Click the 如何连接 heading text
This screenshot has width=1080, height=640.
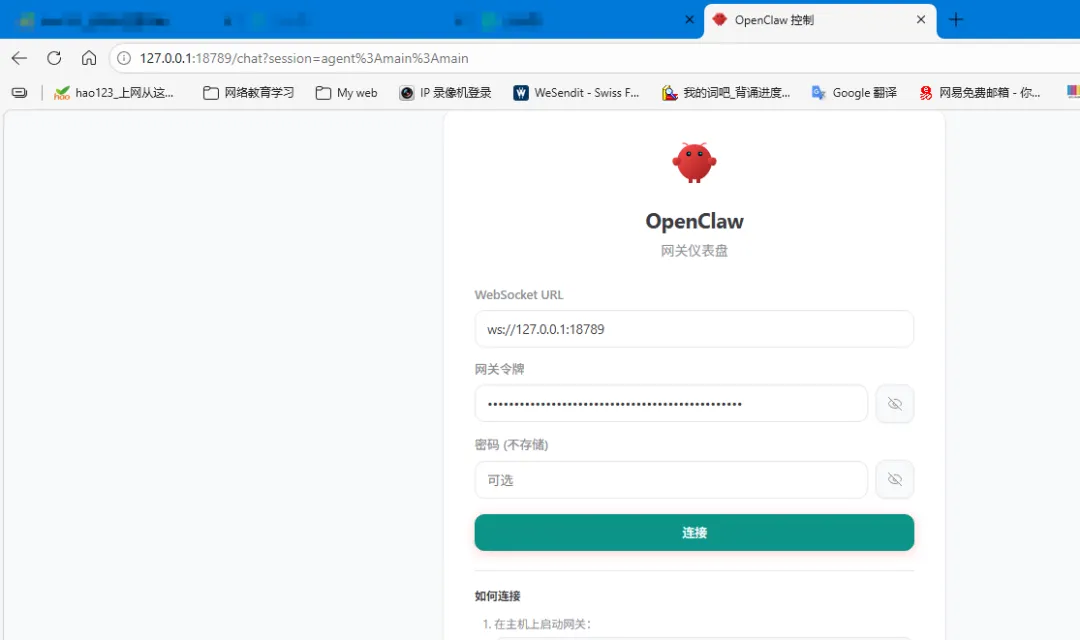click(497, 596)
